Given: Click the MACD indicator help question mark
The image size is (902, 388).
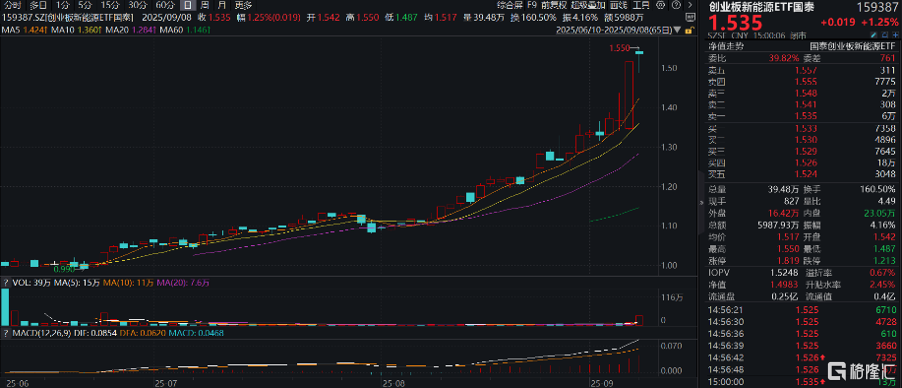Looking at the screenshot, I should pyautogui.click(x=5, y=333).
